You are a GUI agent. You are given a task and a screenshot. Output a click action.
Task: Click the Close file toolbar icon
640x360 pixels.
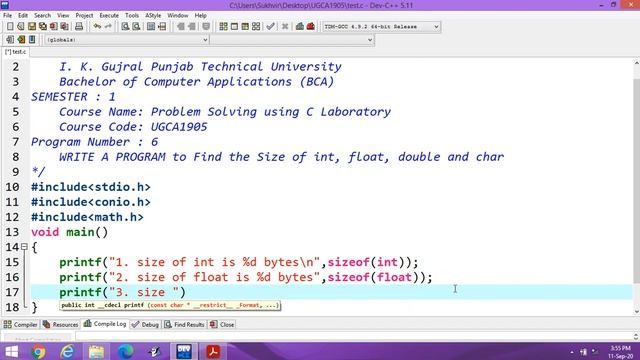click(53, 27)
